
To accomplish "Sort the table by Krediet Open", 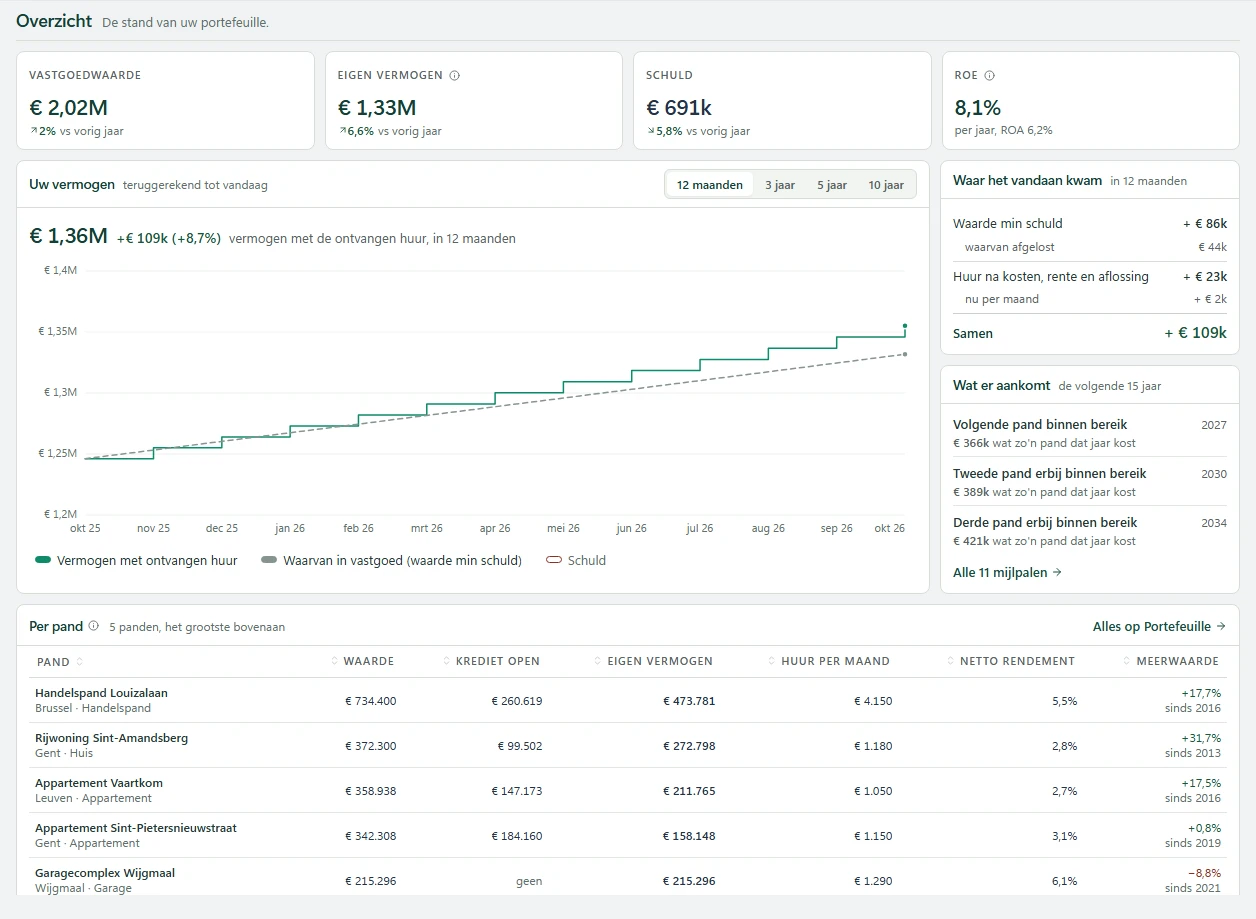I will (x=492, y=661).
